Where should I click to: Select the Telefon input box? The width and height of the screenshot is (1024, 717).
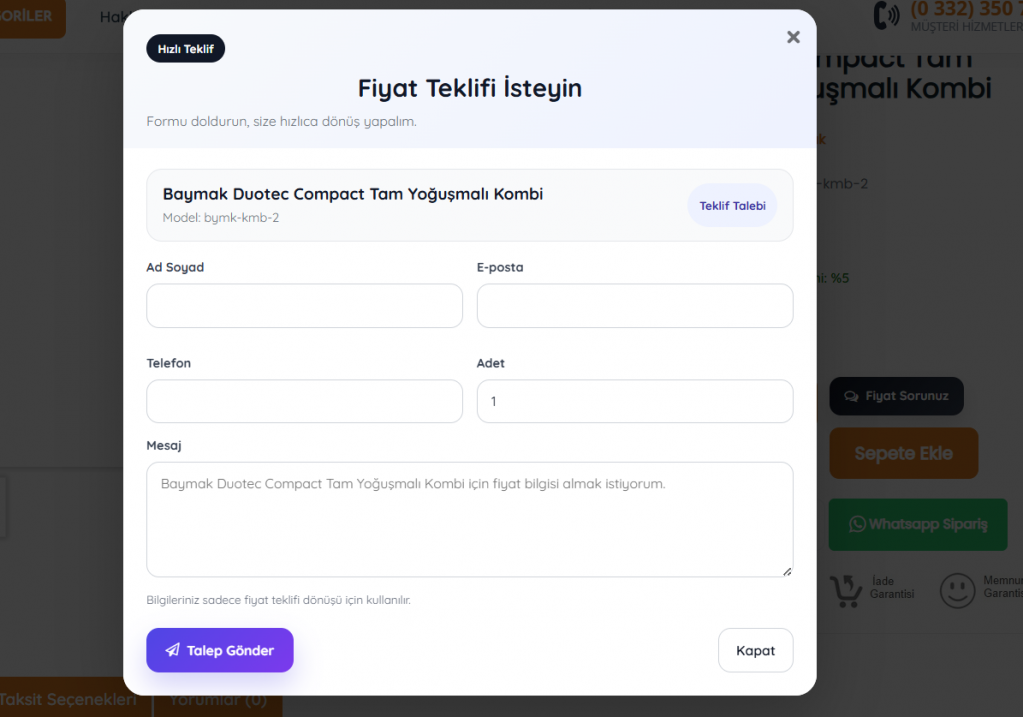click(304, 401)
